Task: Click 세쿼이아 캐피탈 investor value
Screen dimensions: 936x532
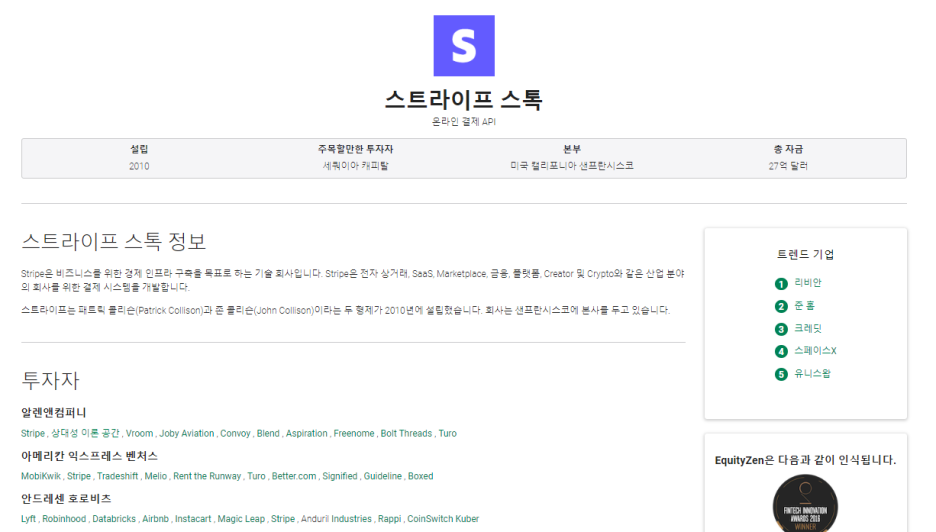Action: pos(356,165)
